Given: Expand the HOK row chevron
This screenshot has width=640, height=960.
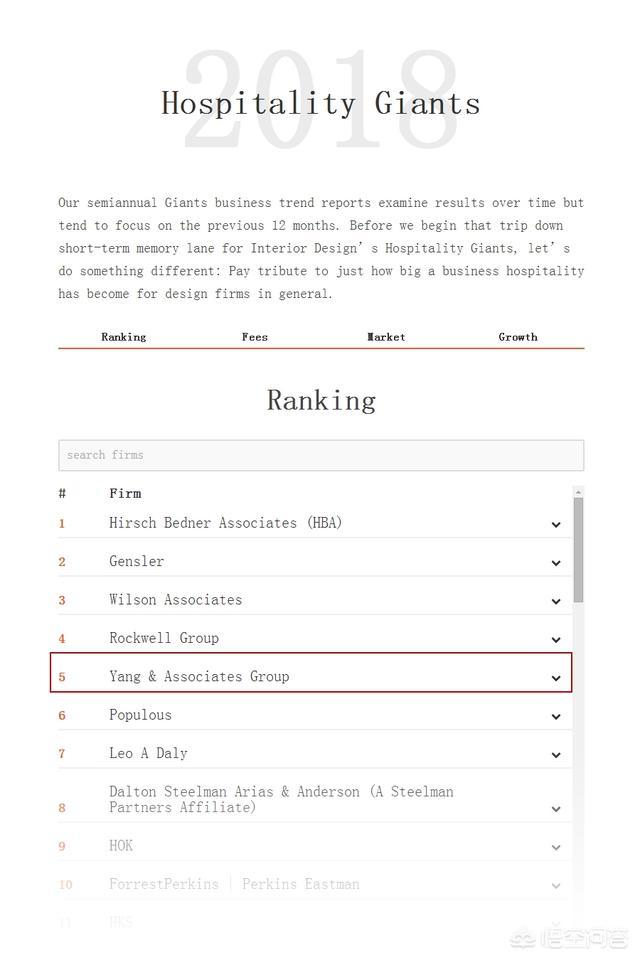Looking at the screenshot, I should [556, 847].
